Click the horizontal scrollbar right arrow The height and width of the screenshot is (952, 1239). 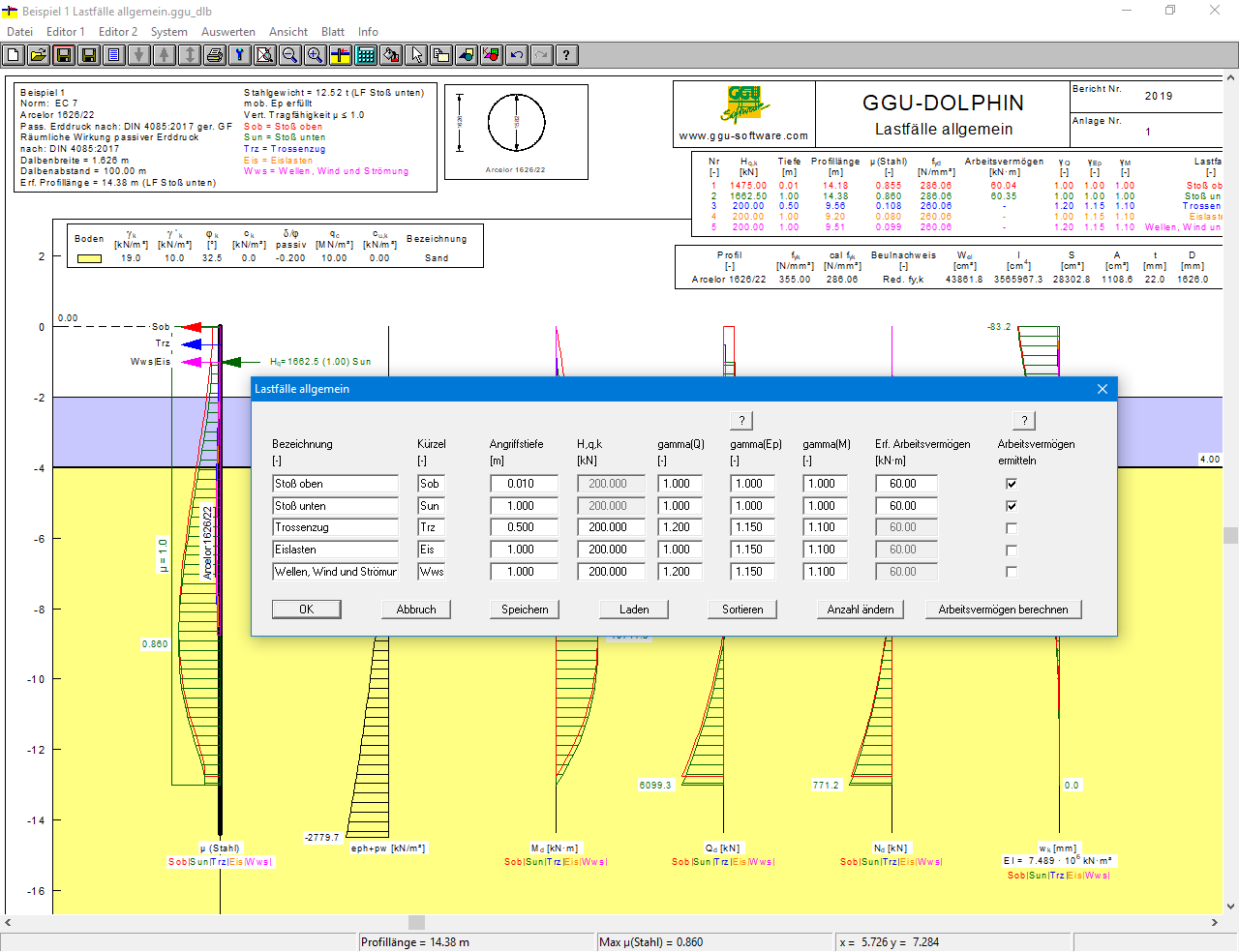coord(1216,923)
